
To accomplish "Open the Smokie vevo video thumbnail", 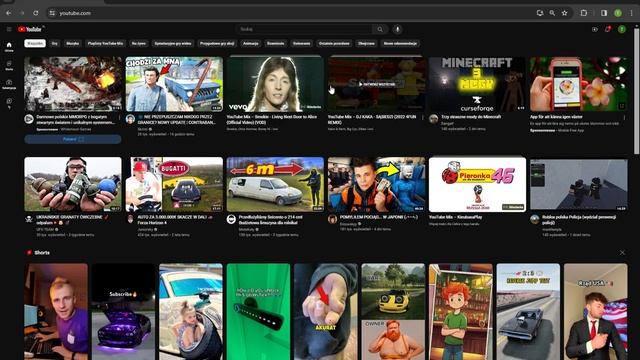I will (275, 84).
